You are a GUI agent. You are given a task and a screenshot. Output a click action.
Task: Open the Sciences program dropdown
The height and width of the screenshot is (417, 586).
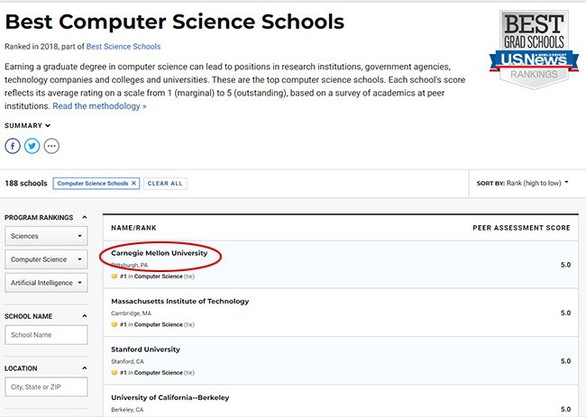[x=46, y=236]
